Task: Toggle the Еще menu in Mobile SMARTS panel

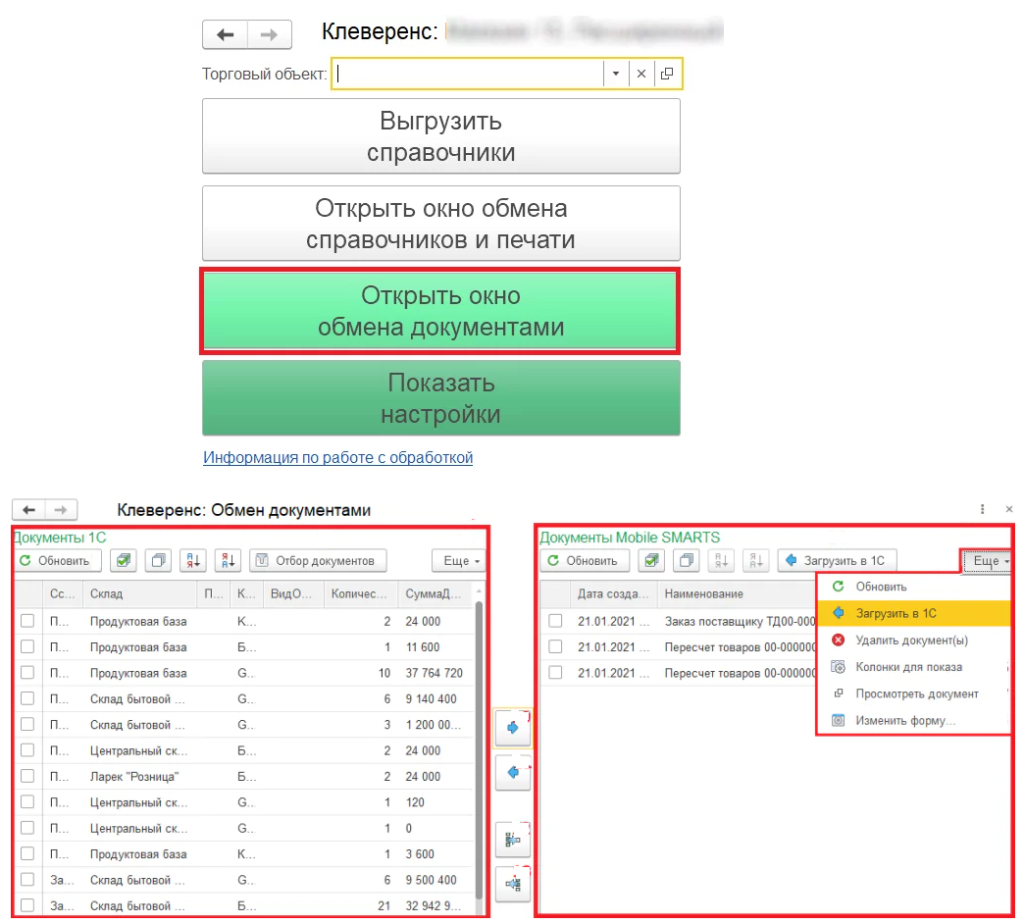Action: point(987,561)
